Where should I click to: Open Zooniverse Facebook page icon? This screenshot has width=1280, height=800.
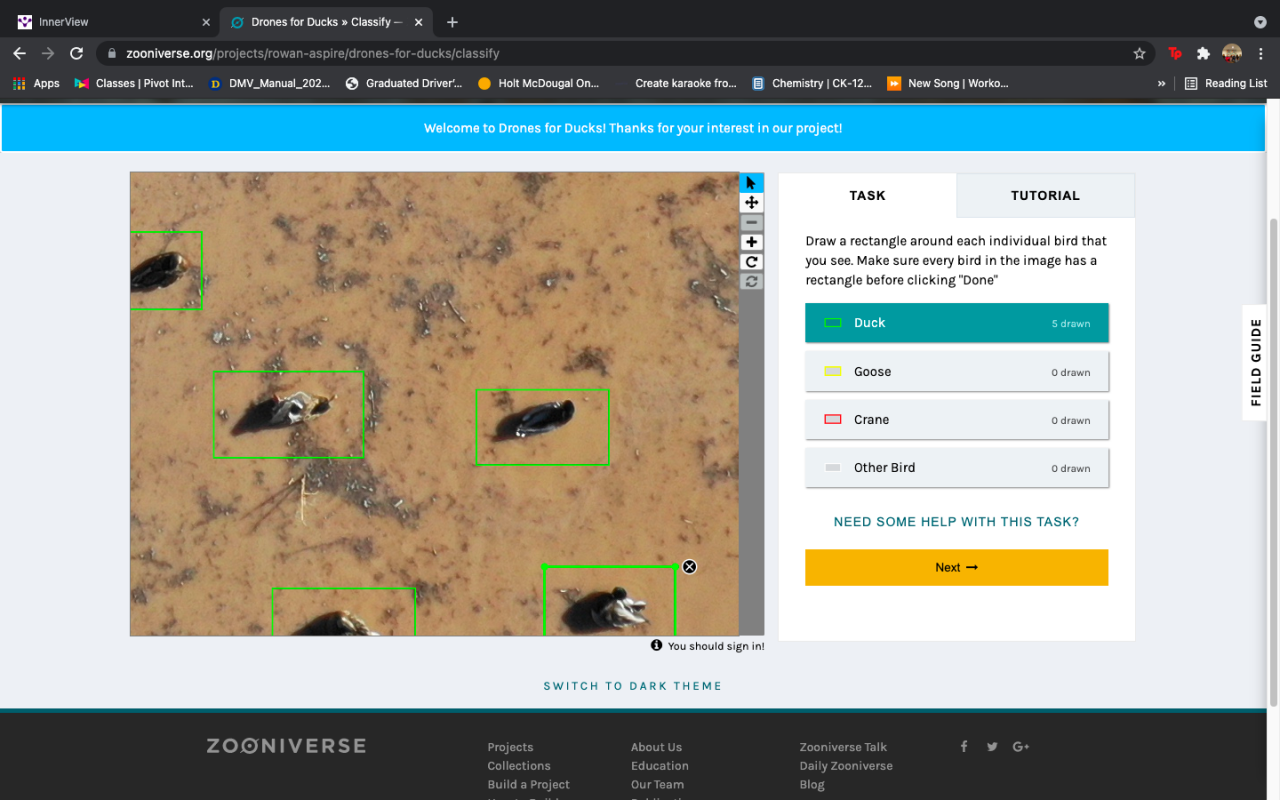click(x=964, y=746)
